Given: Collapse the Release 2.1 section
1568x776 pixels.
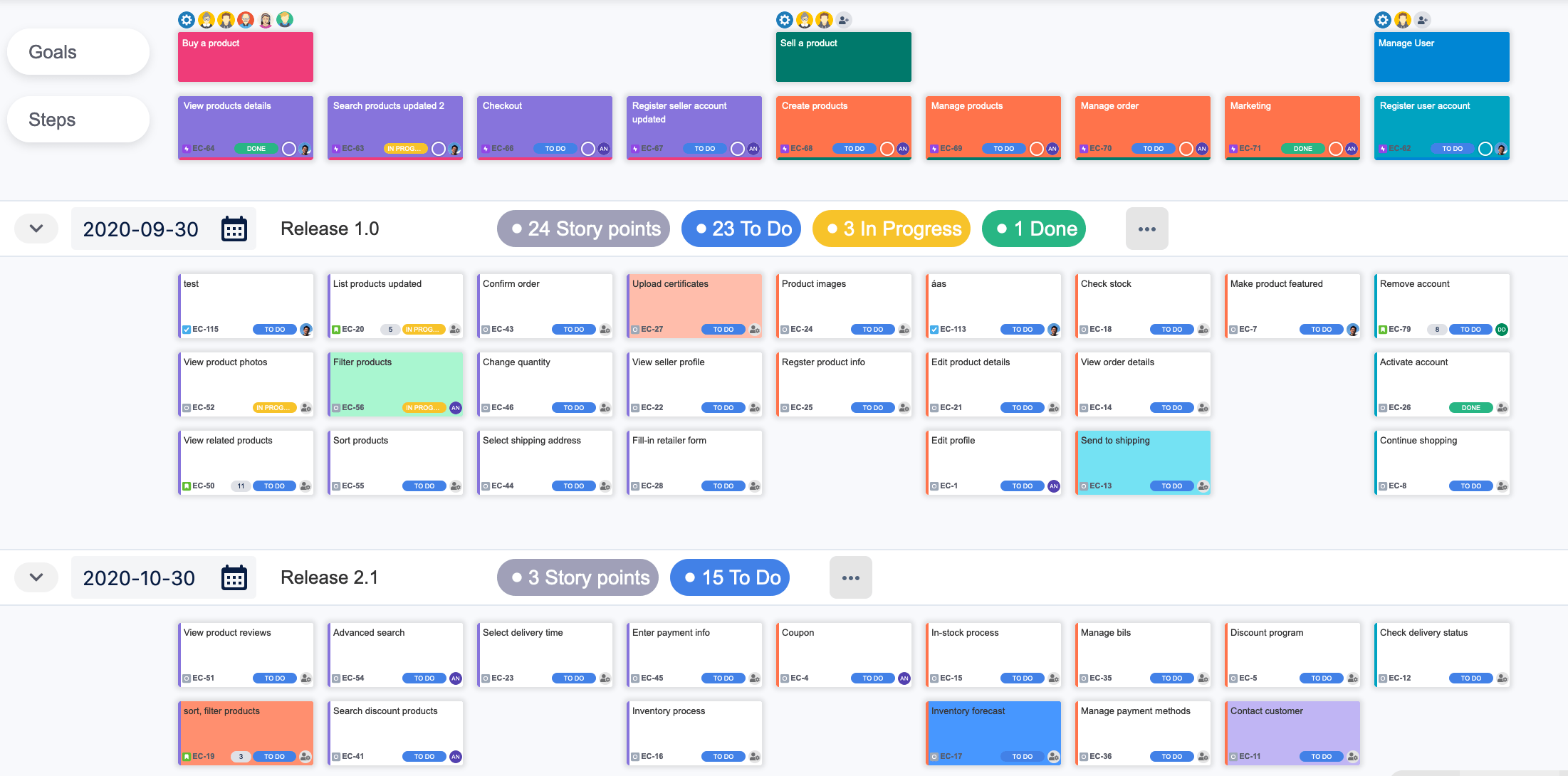Looking at the screenshot, I should pos(37,575).
